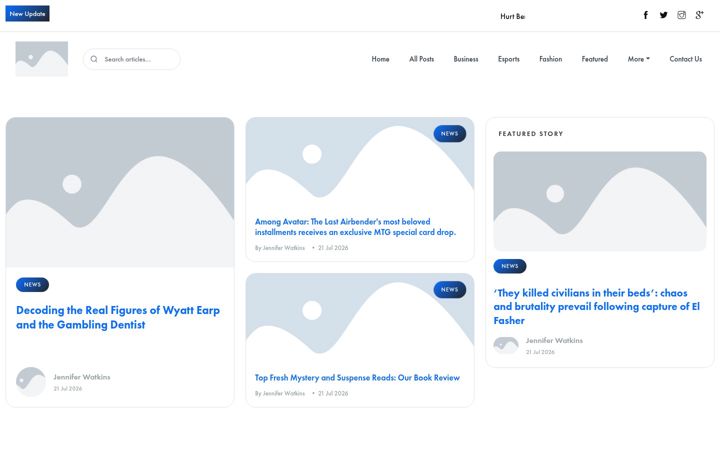Image resolution: width=720 pixels, height=450 pixels.
Task: Click Jennifer Watkins avatar under Wyatt Earp article
Action: (x=31, y=382)
